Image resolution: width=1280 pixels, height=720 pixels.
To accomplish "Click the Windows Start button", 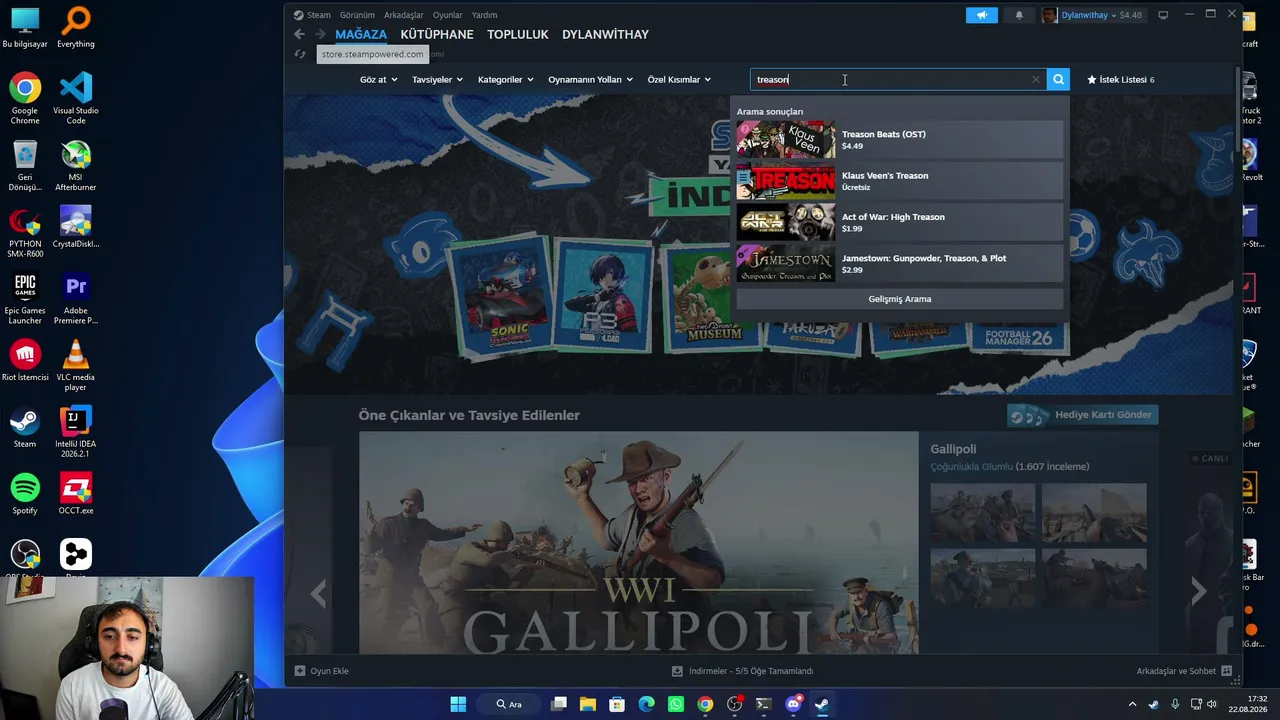I will coord(458,704).
